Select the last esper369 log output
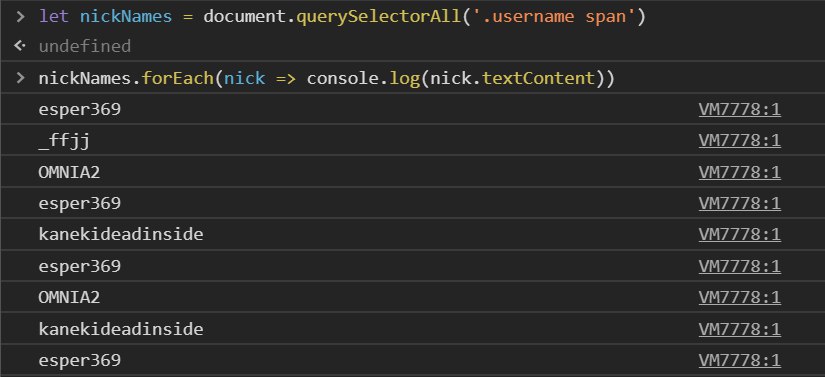Viewport: 825px width, 377px height. (79, 361)
